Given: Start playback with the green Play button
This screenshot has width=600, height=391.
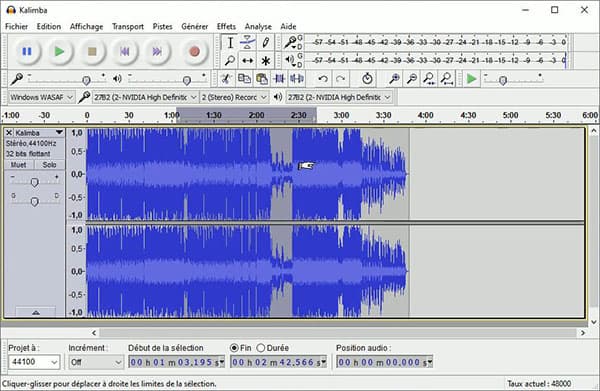Looking at the screenshot, I should (59, 51).
